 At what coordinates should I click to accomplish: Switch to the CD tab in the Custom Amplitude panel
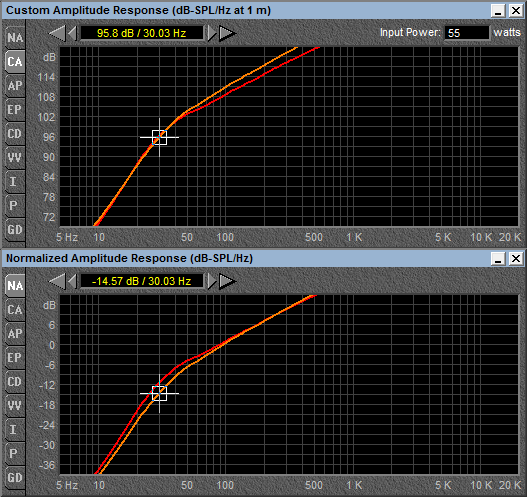15,134
